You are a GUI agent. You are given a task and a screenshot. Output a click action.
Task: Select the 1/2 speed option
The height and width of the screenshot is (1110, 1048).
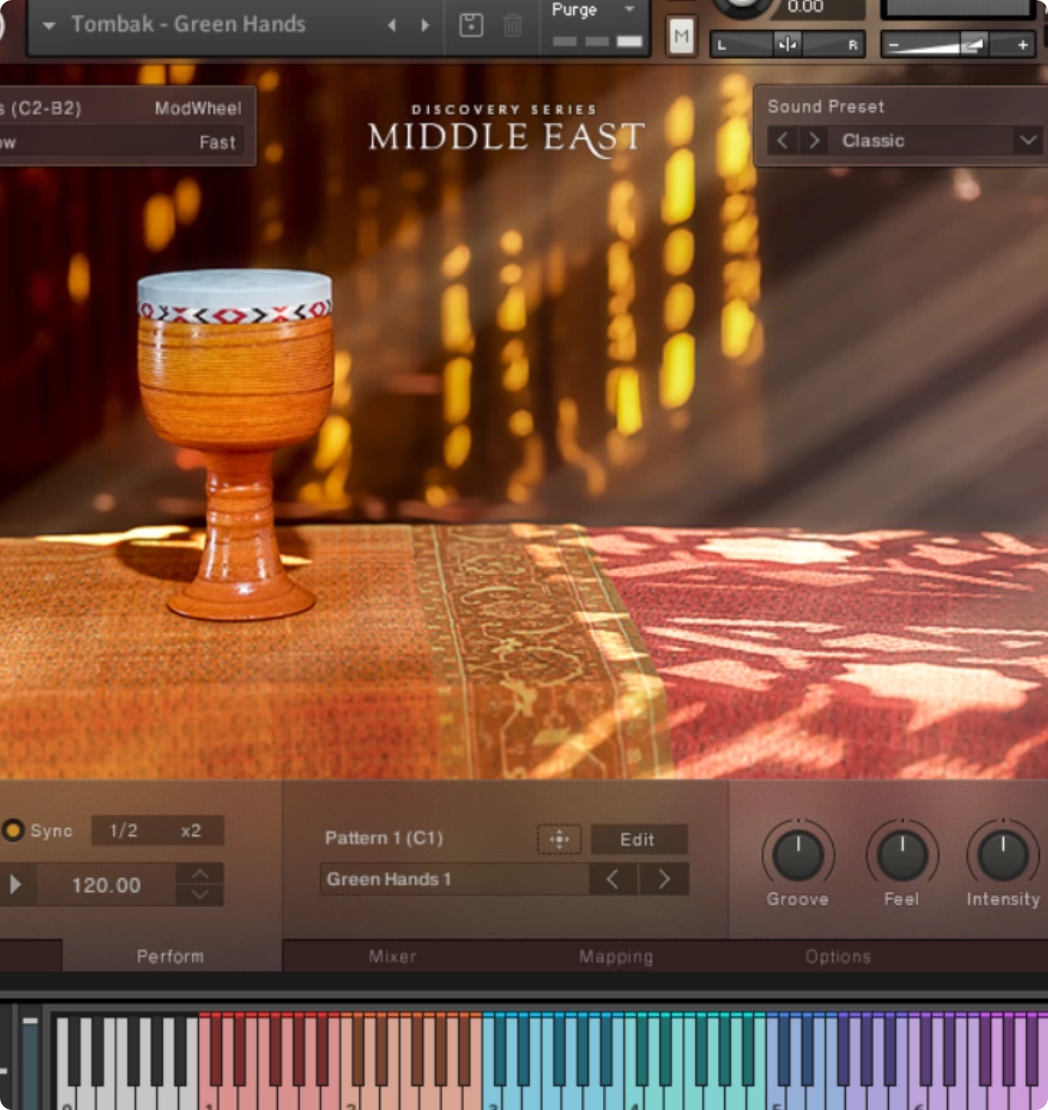pyautogui.click(x=123, y=830)
